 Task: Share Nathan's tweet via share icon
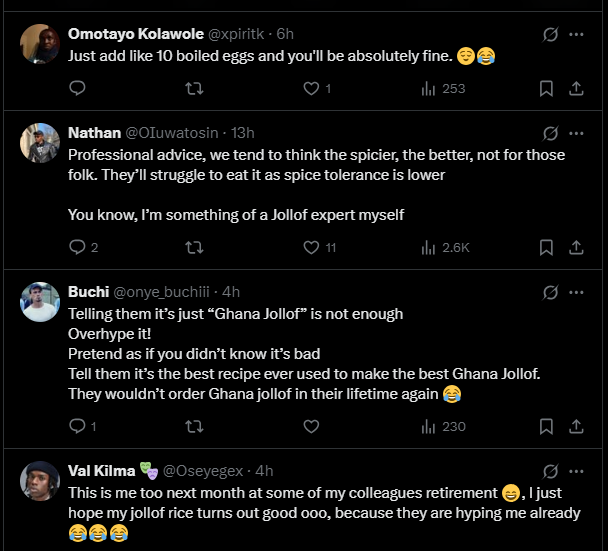(576, 247)
